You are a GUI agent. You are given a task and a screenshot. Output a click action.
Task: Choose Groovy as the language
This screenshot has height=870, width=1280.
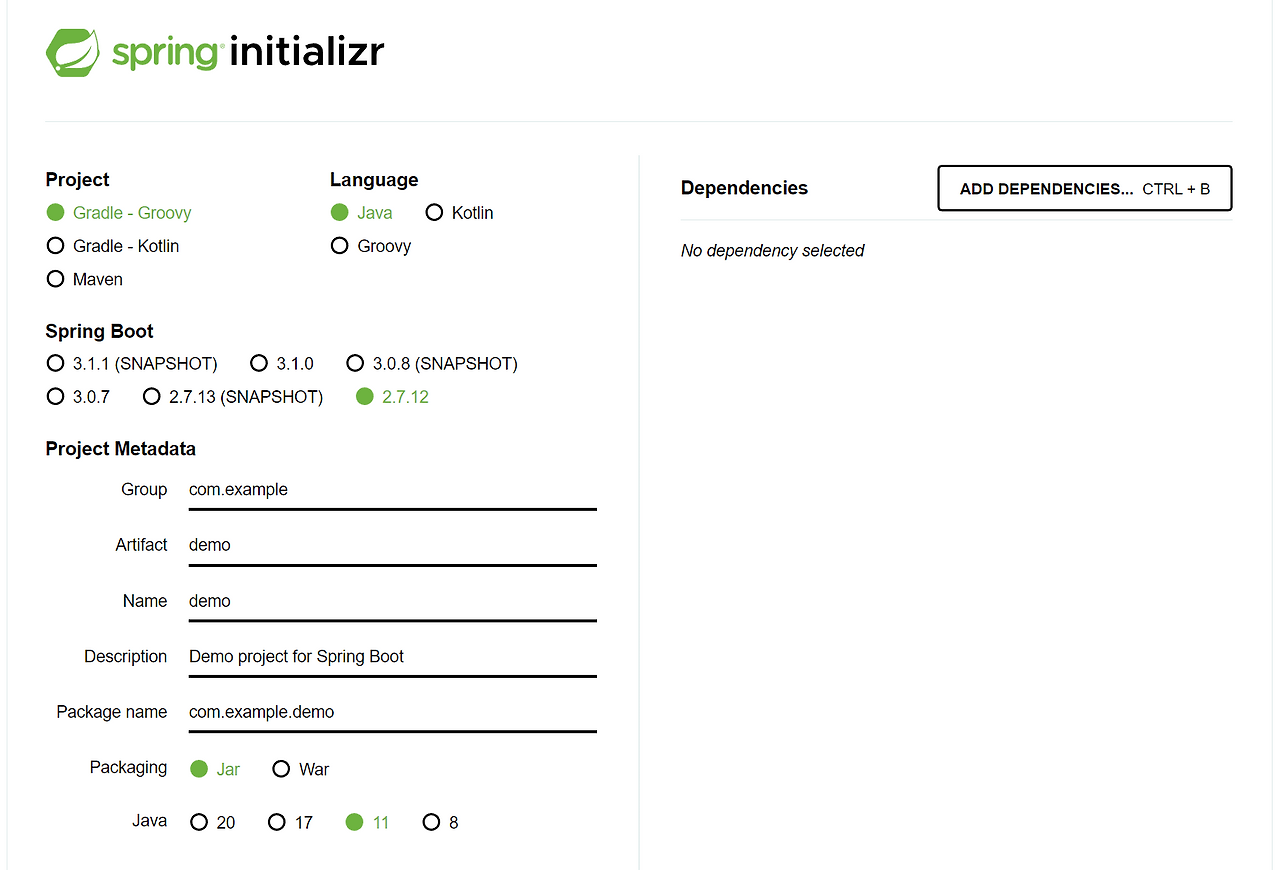[340, 245]
